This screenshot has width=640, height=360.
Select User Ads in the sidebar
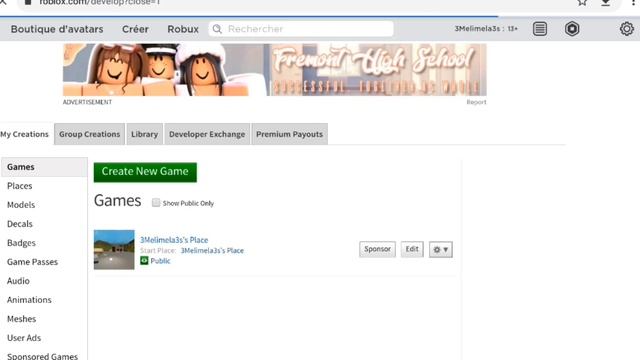tap(24, 338)
